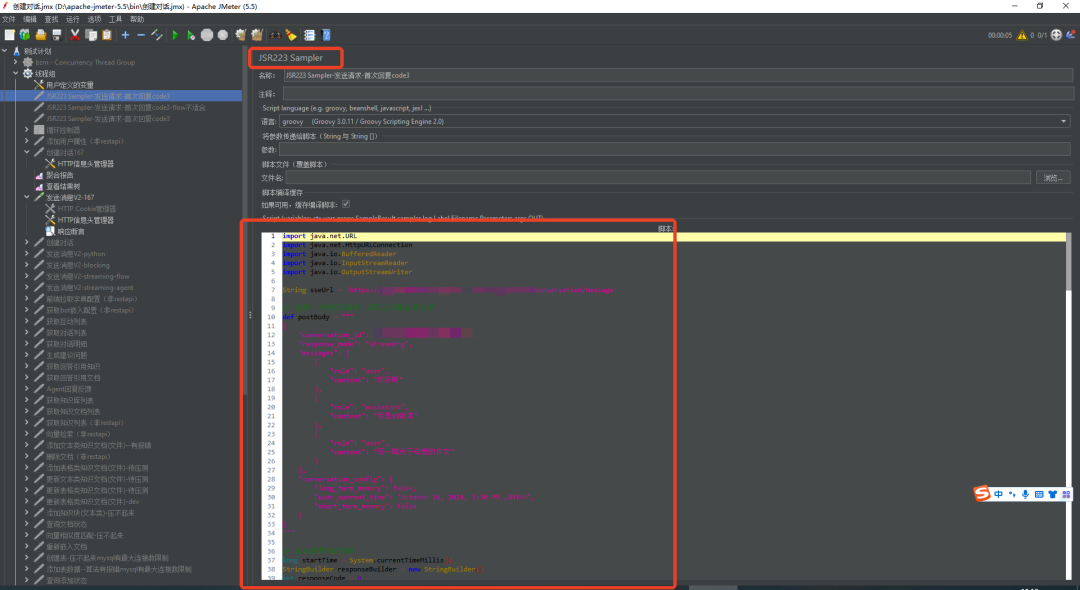Expand the 循环控制器 tree node
This screenshot has height=590, width=1080.
(27, 129)
